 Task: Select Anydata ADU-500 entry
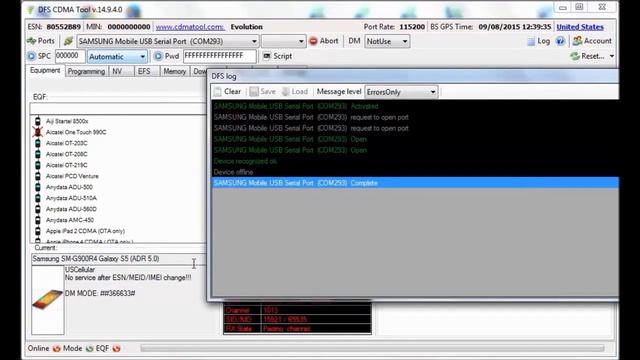pos(69,187)
